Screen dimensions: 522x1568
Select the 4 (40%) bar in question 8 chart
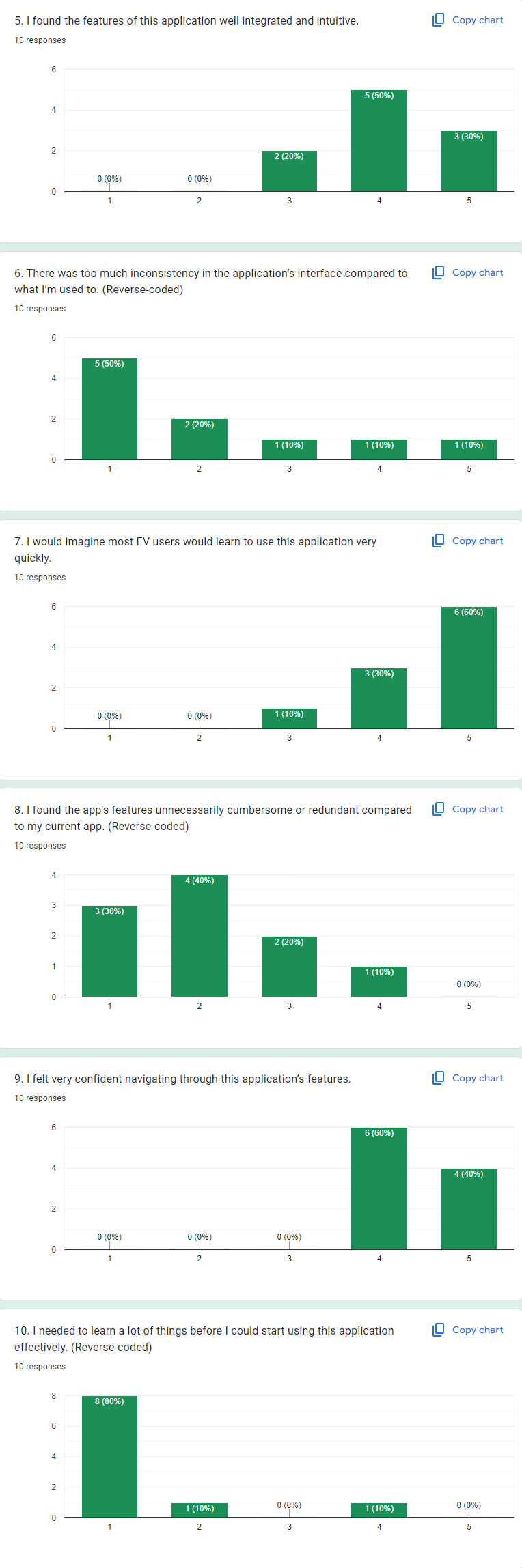coord(199,936)
